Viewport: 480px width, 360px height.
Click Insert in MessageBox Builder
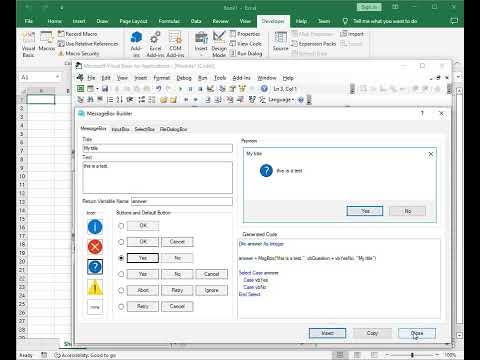tap(327, 333)
